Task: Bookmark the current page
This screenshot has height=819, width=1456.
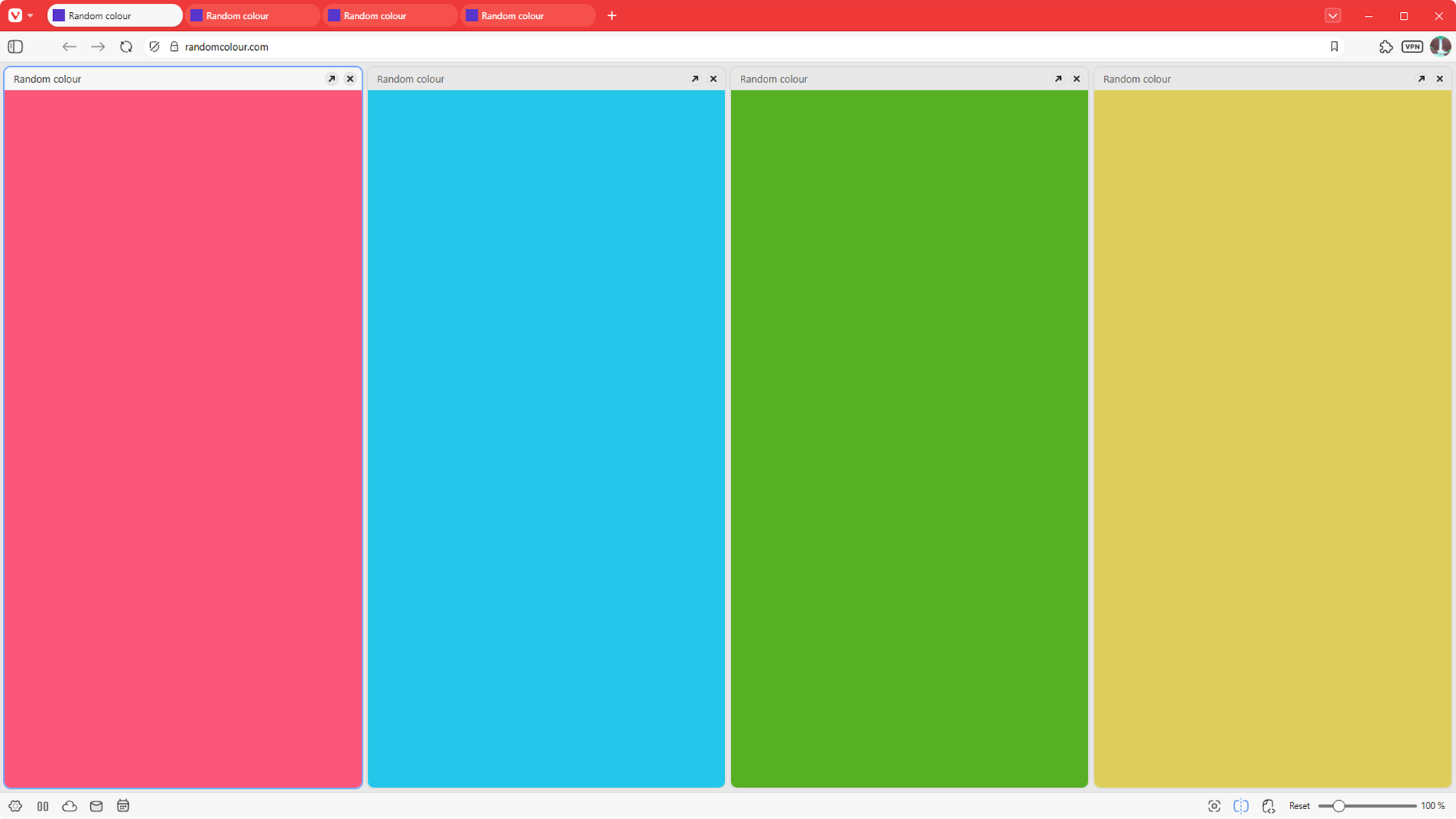Action: pos(1335,46)
